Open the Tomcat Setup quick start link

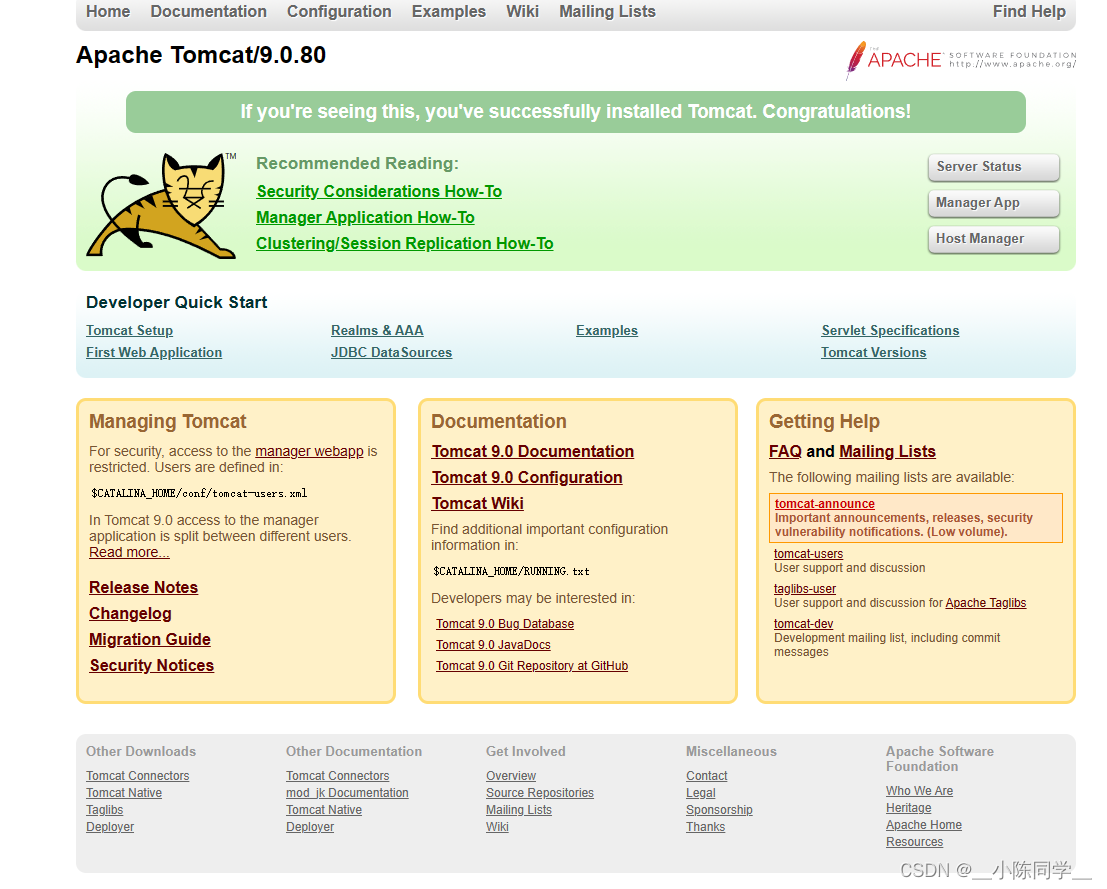129,330
